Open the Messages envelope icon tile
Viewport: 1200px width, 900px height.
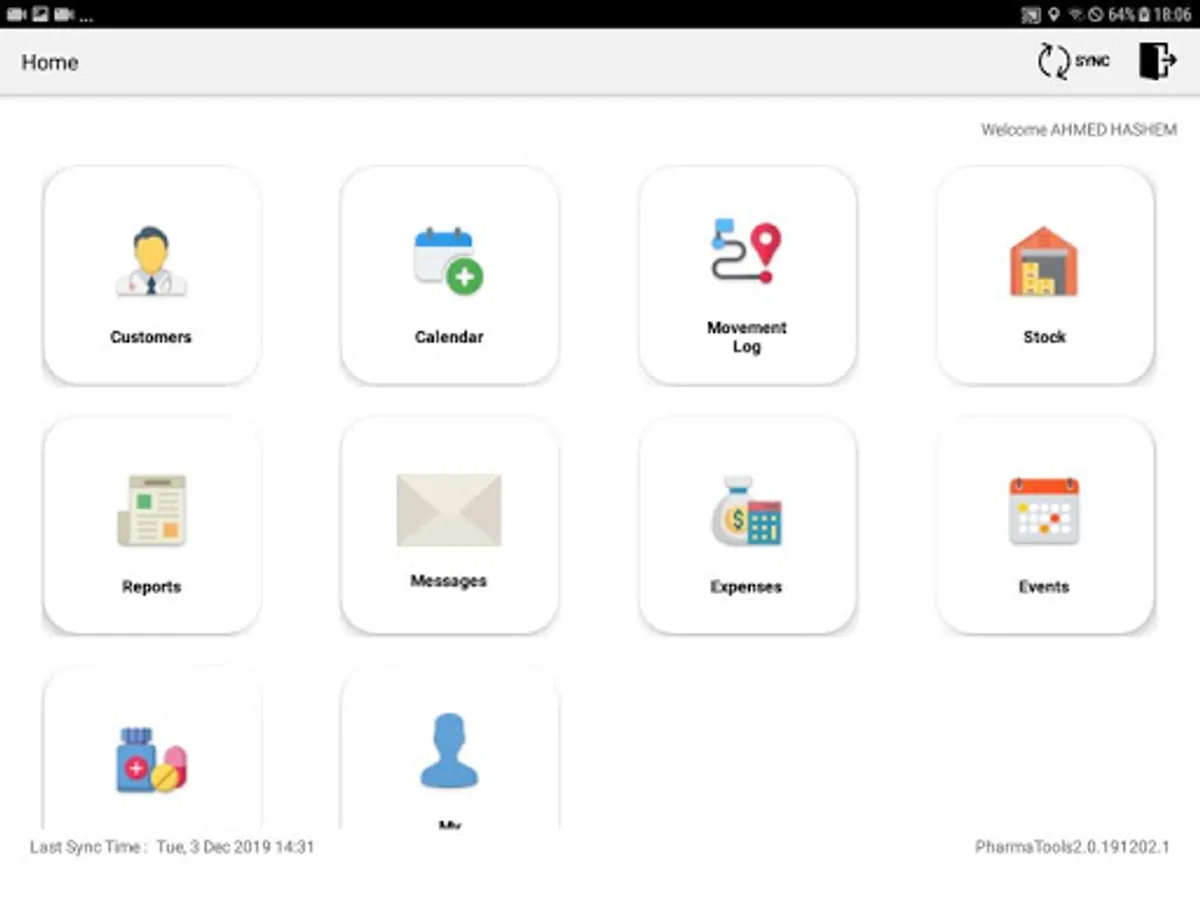tap(449, 524)
